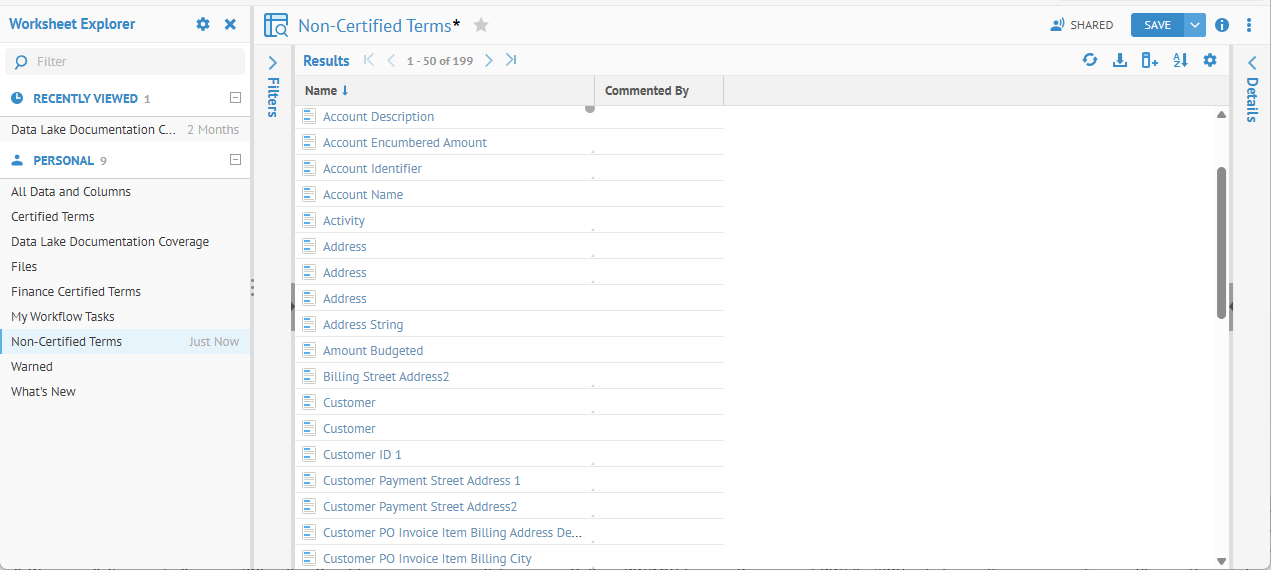The height and width of the screenshot is (570, 1271).
Task: Click the worksheet Filter input field
Action: point(125,62)
